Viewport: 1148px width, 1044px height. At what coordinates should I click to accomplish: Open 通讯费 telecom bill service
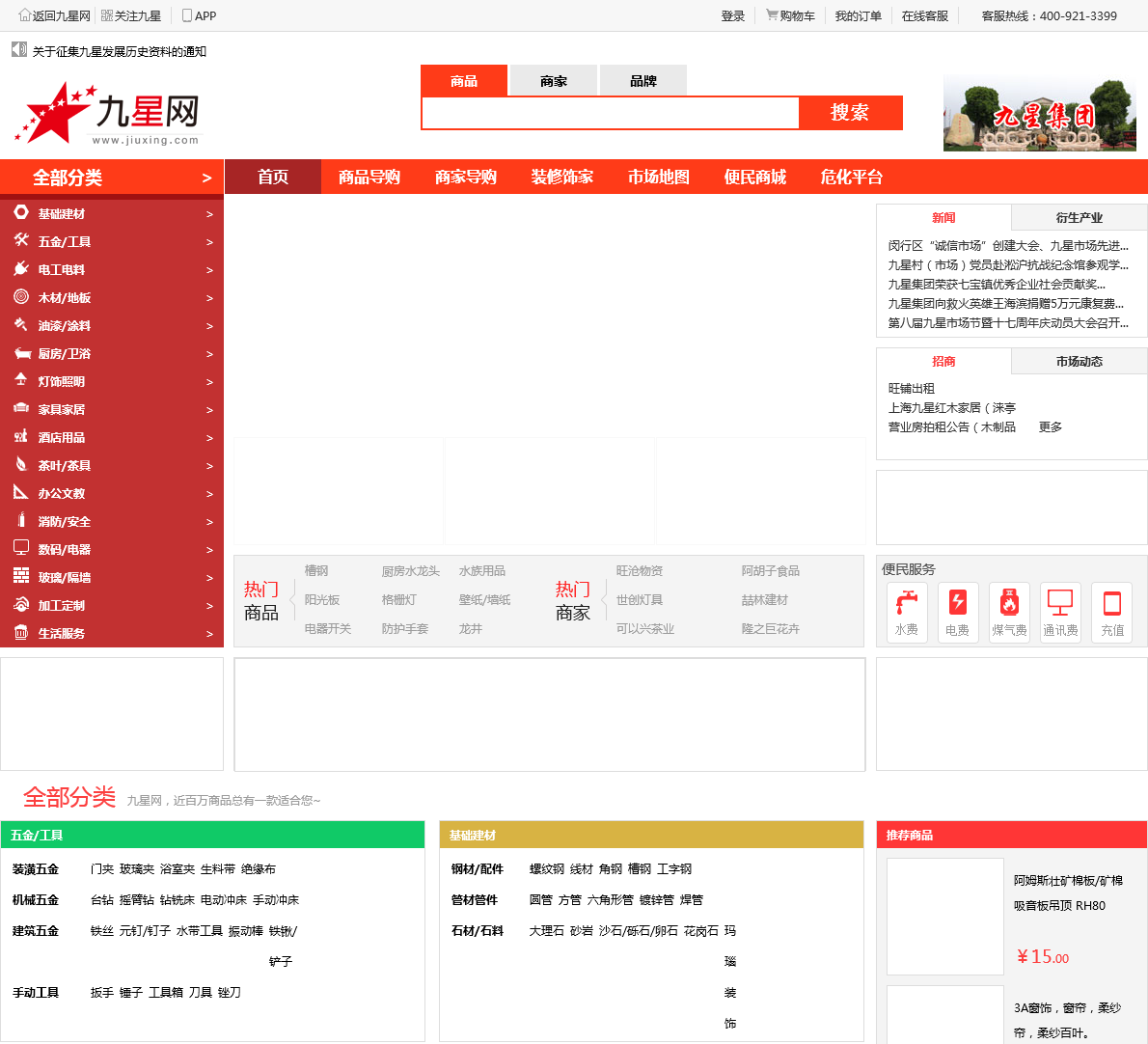1060,612
